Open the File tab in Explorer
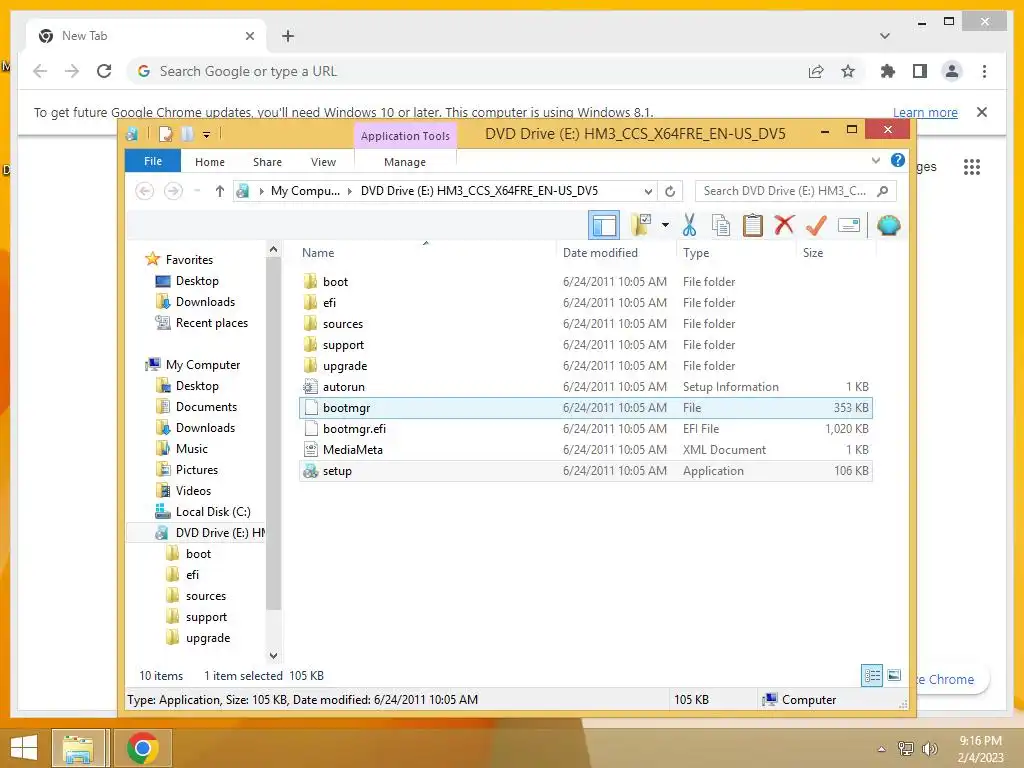This screenshot has height=768, width=1024. pyautogui.click(x=153, y=161)
